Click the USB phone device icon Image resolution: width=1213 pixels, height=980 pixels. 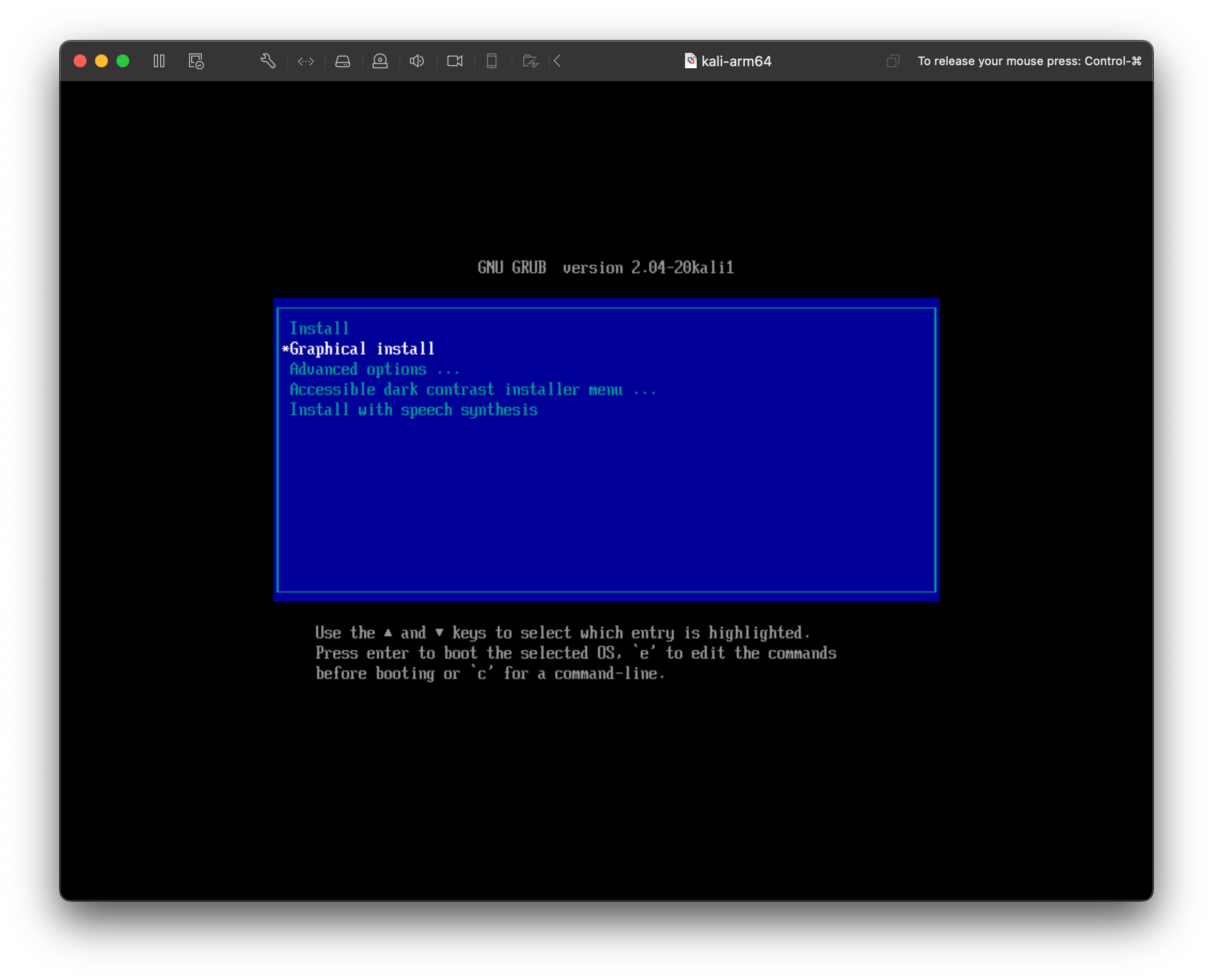[492, 61]
